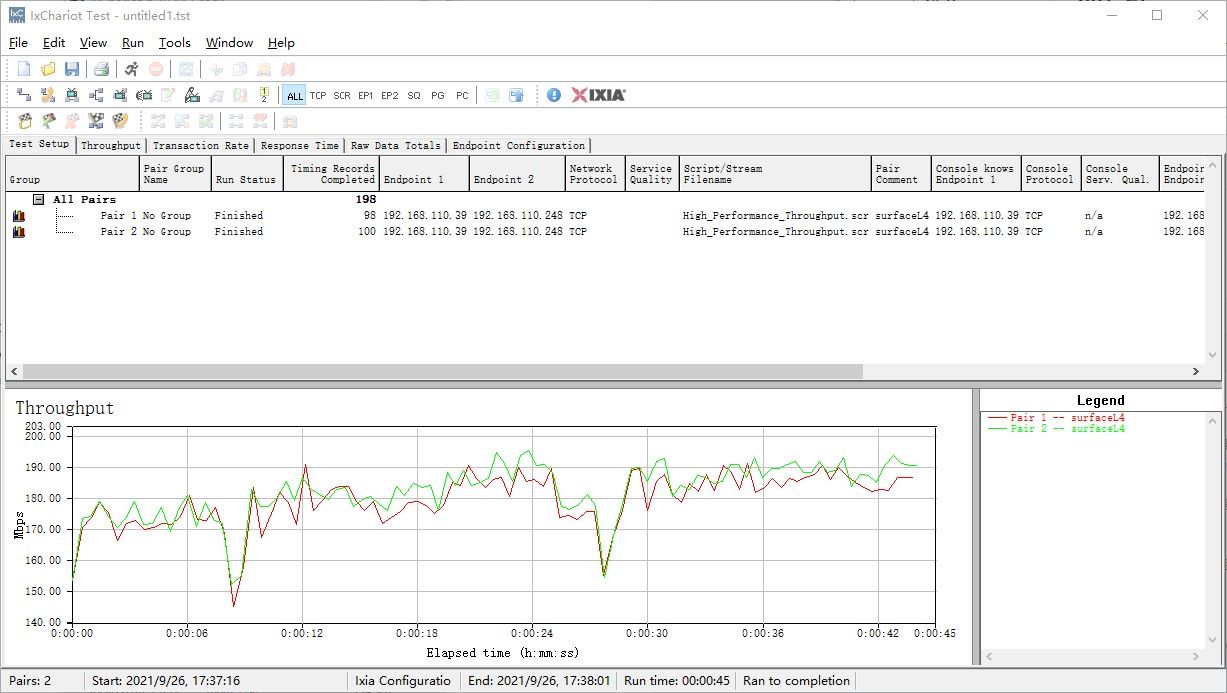Open the Tools menu
Viewport: 1227px width, 693px height.
point(175,43)
